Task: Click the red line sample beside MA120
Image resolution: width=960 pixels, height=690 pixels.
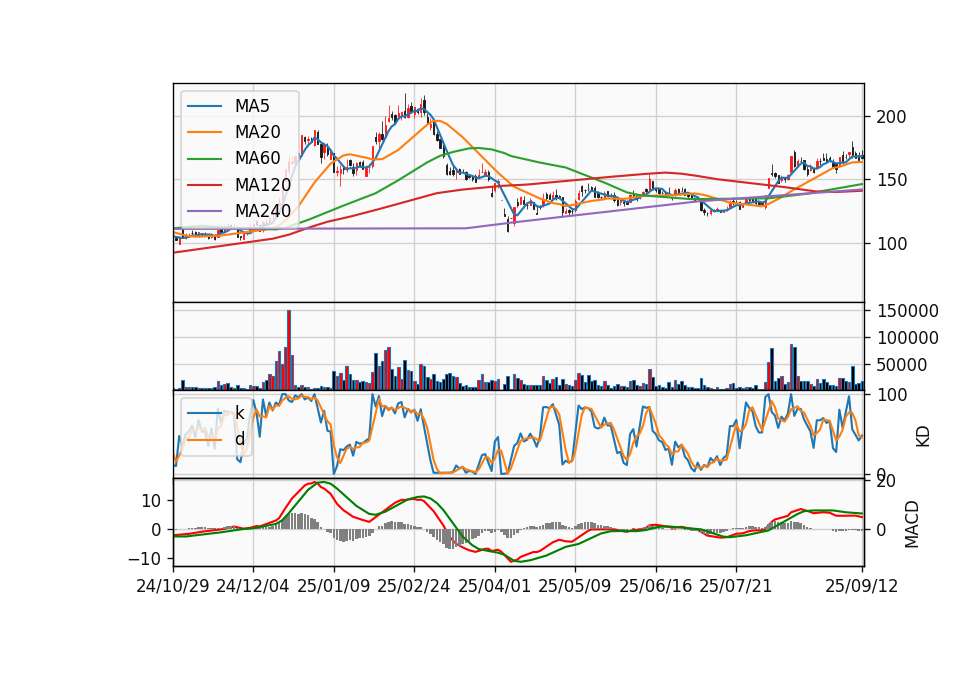Action: [204, 185]
